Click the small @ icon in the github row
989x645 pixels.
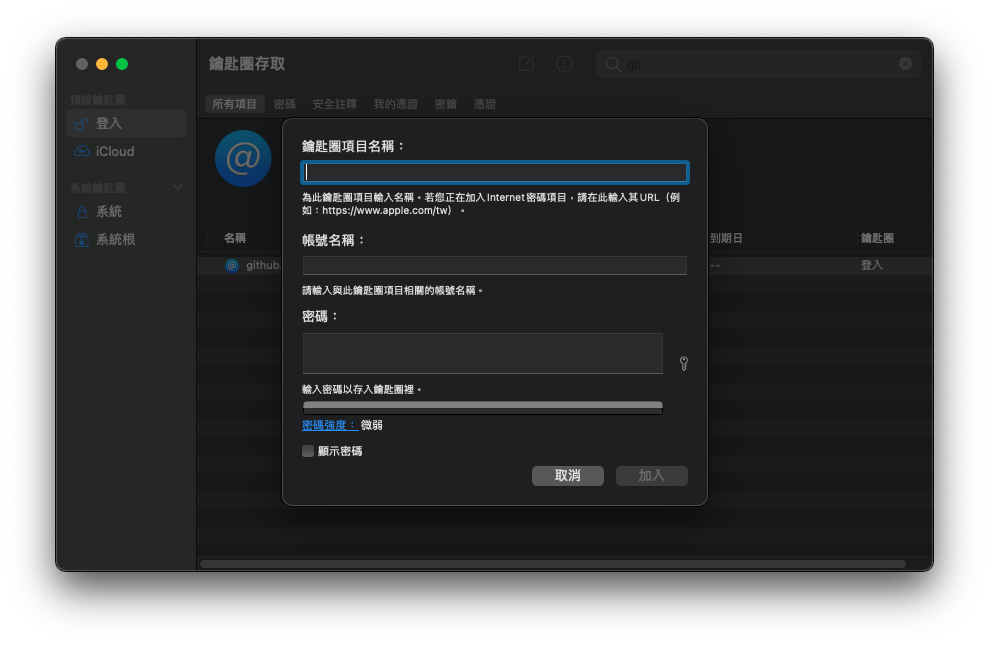pyautogui.click(x=232, y=265)
